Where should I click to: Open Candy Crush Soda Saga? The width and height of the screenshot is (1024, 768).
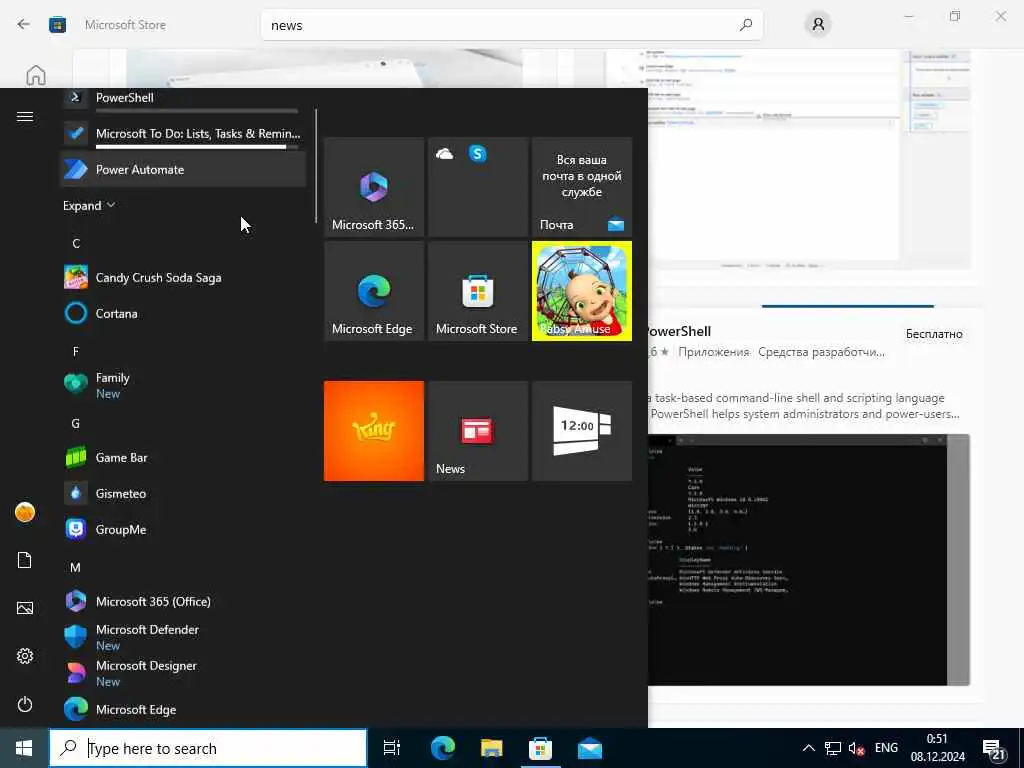coord(183,278)
